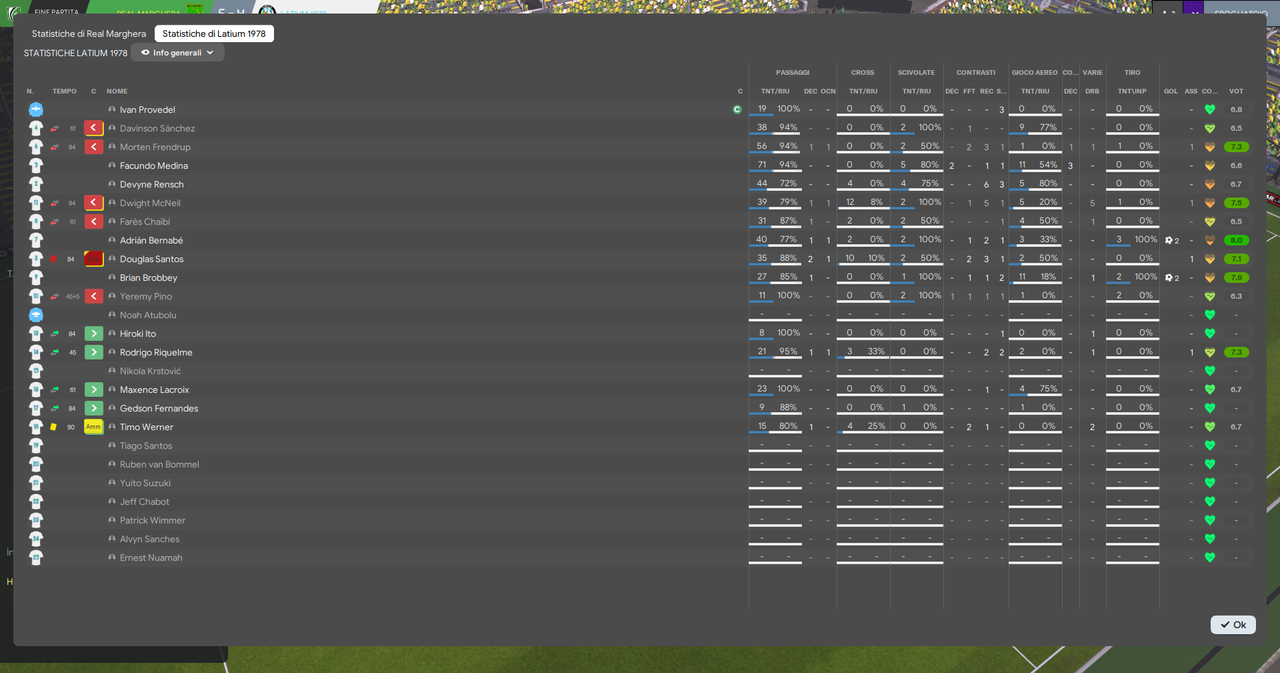Sort by the NOME column header
Screen dimensions: 1280x673
click(117, 91)
